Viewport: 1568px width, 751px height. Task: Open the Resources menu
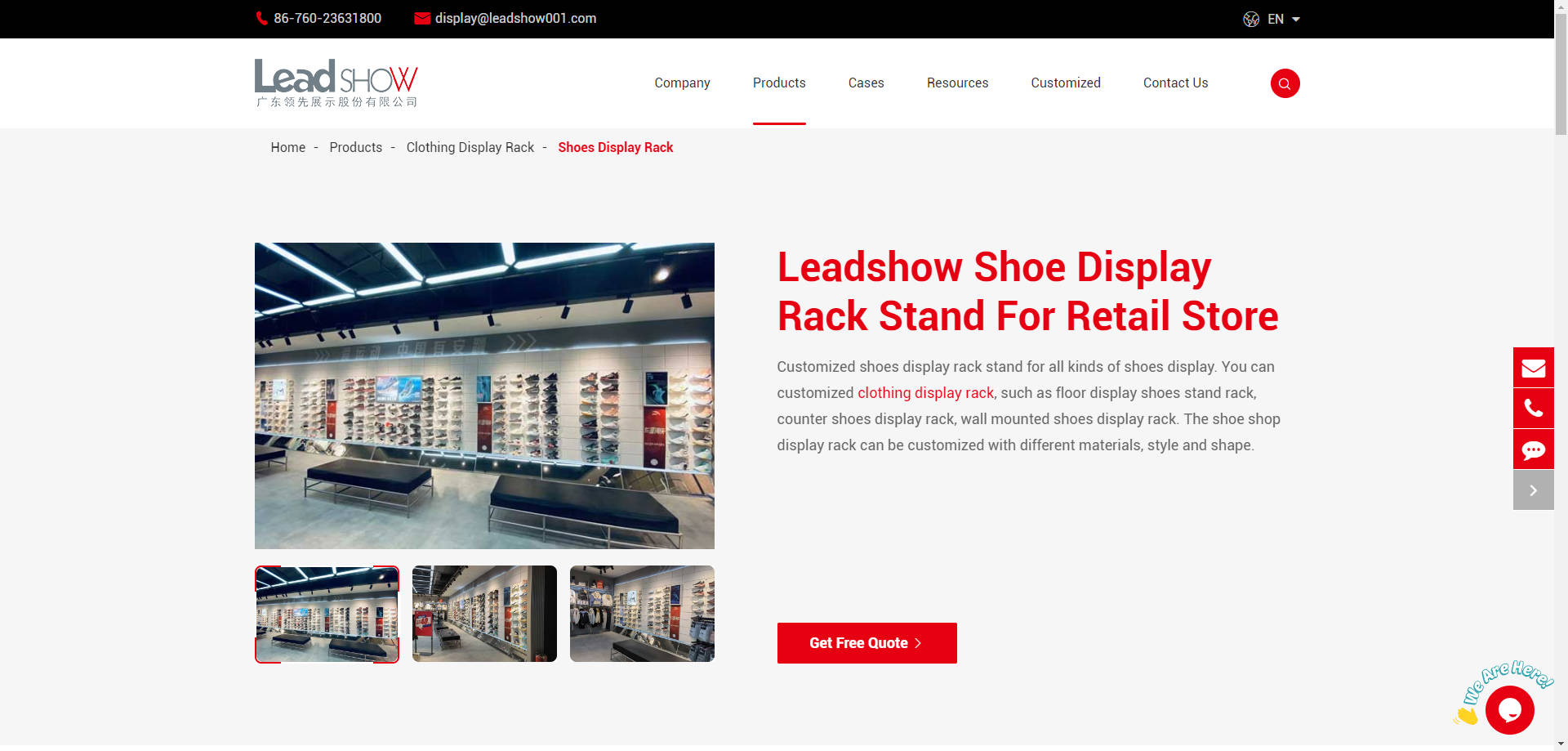[957, 83]
